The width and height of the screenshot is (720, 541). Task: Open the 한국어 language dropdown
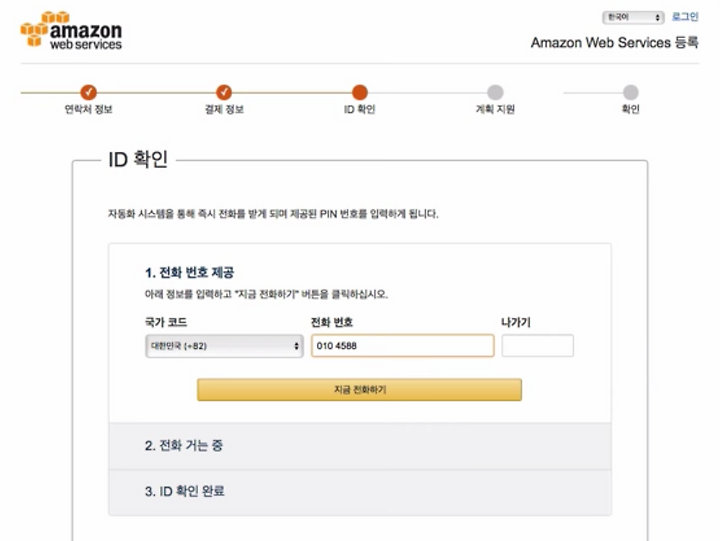(633, 17)
